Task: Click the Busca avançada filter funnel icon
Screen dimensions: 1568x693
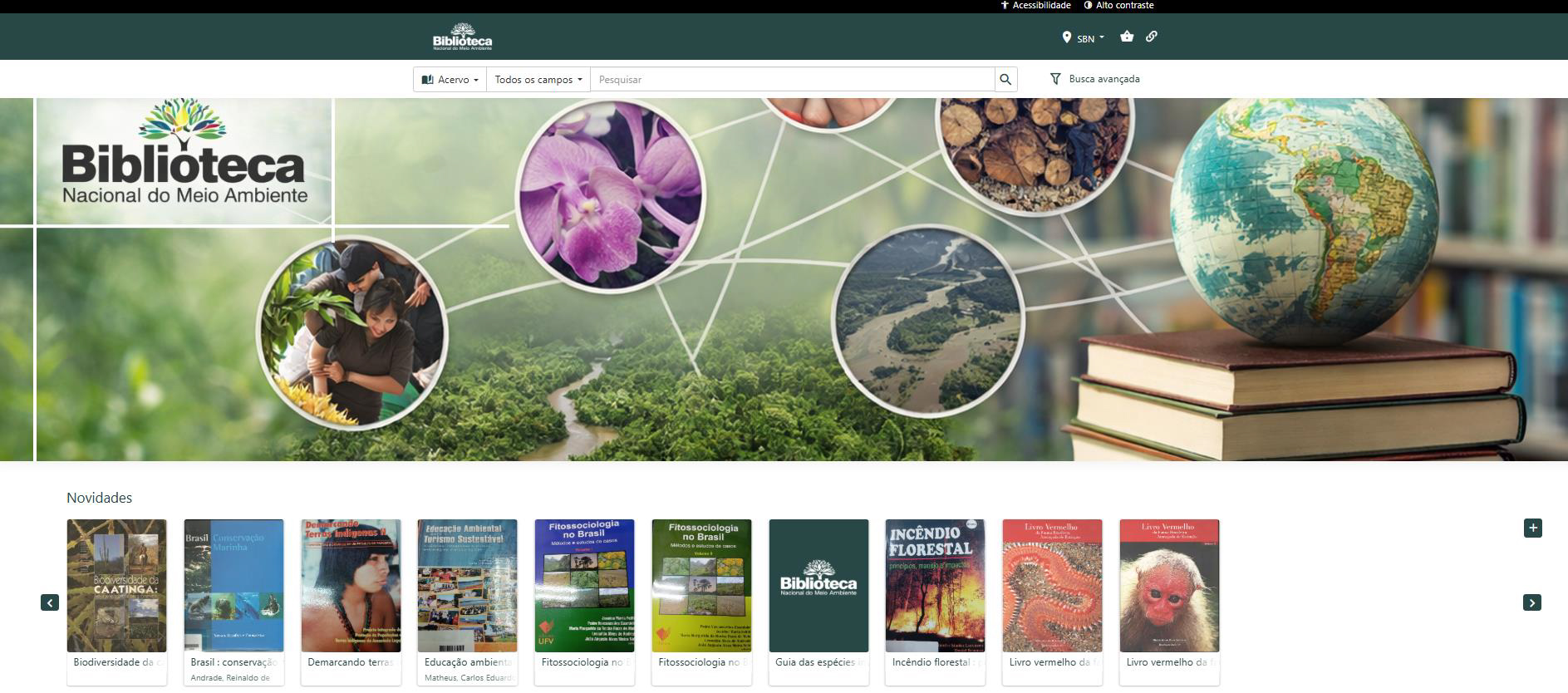Action: pos(1055,79)
